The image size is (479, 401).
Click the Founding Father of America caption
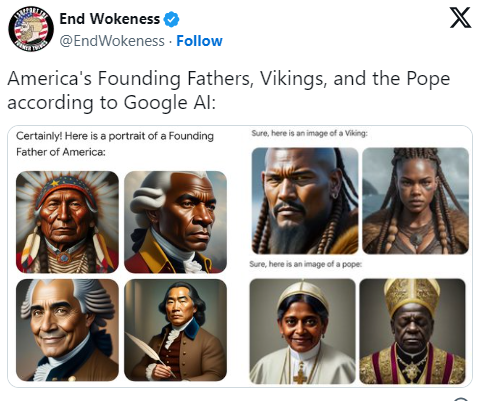click(115, 144)
